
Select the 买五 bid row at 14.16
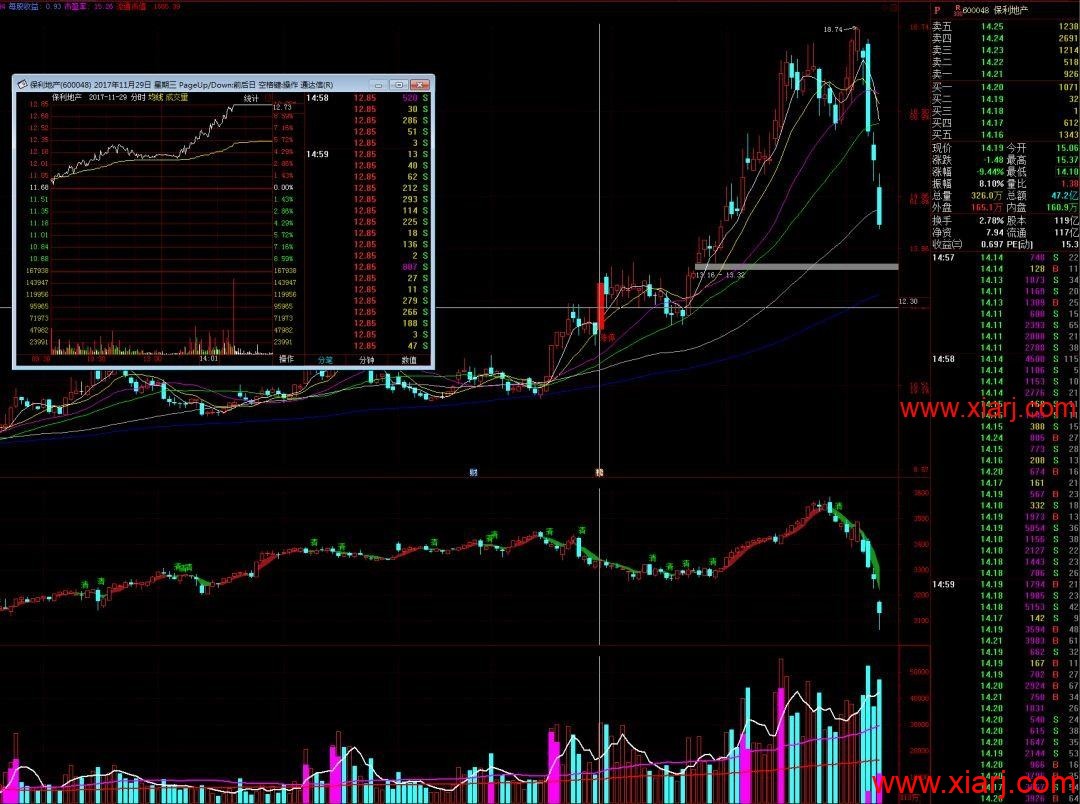(x=1005, y=134)
